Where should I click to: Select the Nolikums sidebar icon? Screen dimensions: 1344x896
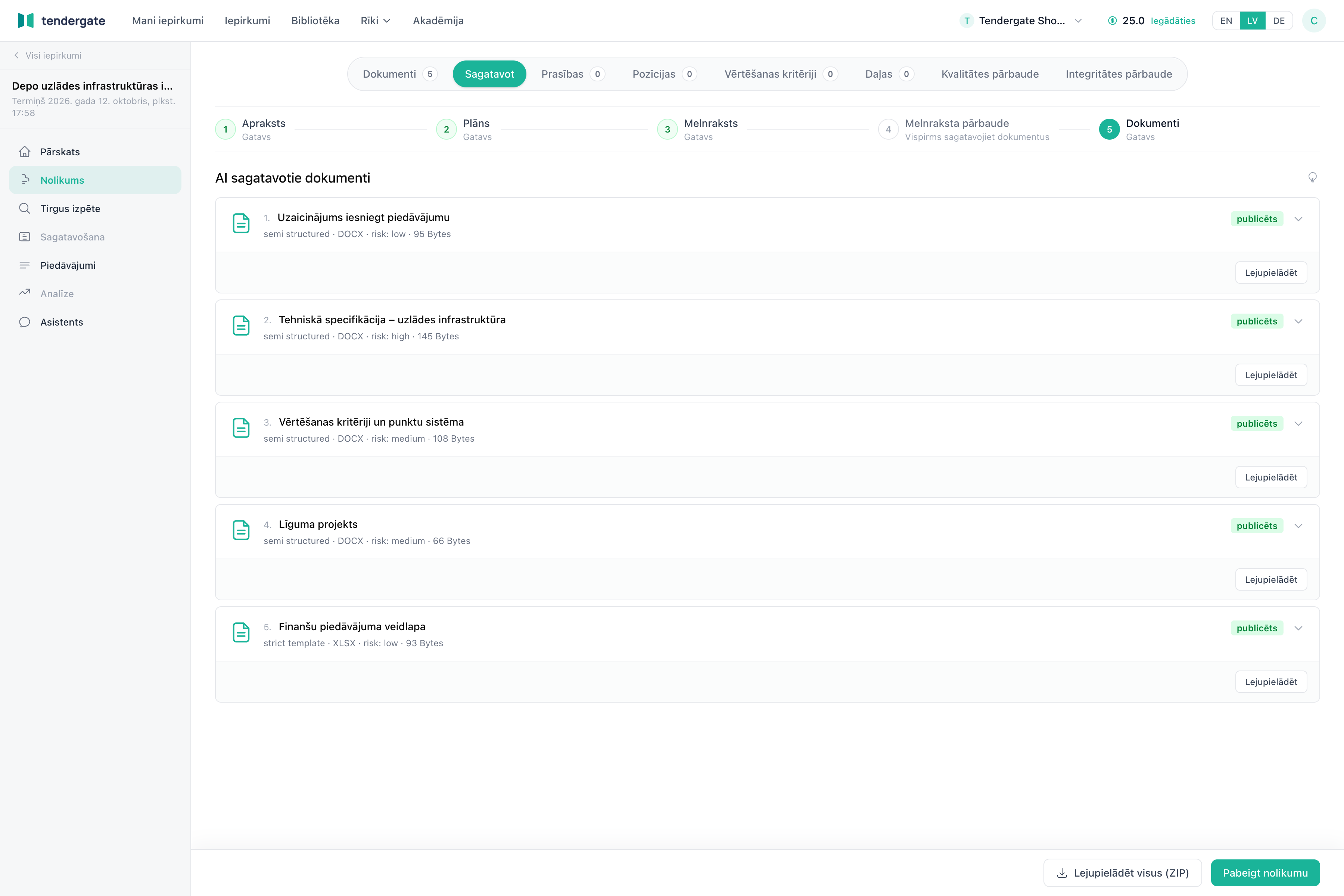pos(25,180)
